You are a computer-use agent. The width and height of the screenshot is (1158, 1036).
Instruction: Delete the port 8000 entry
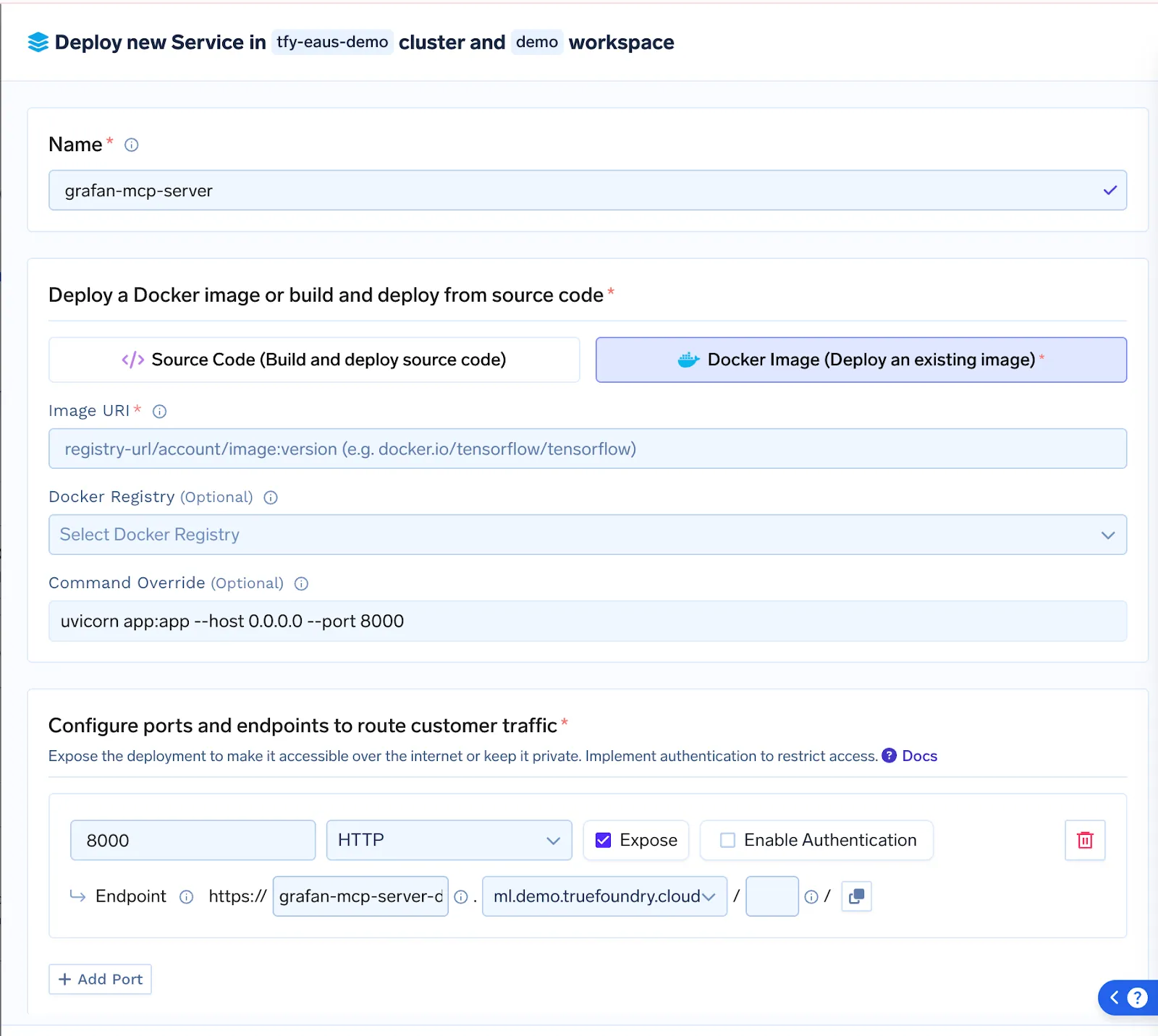point(1084,840)
